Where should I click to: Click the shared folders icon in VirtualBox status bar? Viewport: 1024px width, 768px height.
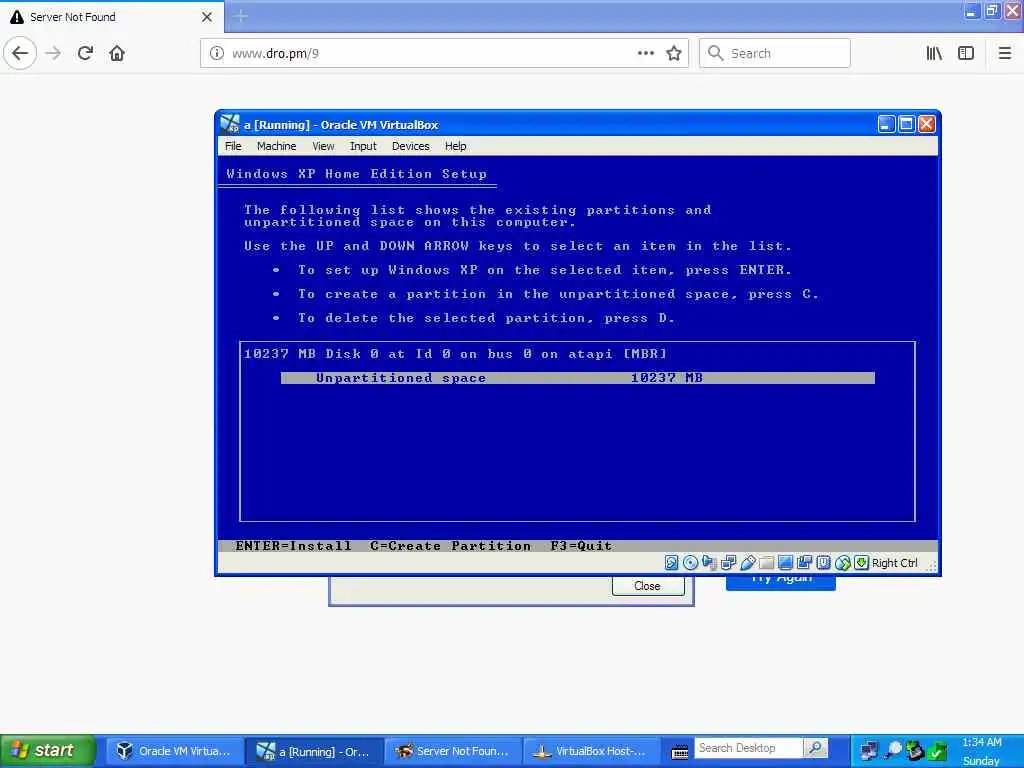coord(767,563)
